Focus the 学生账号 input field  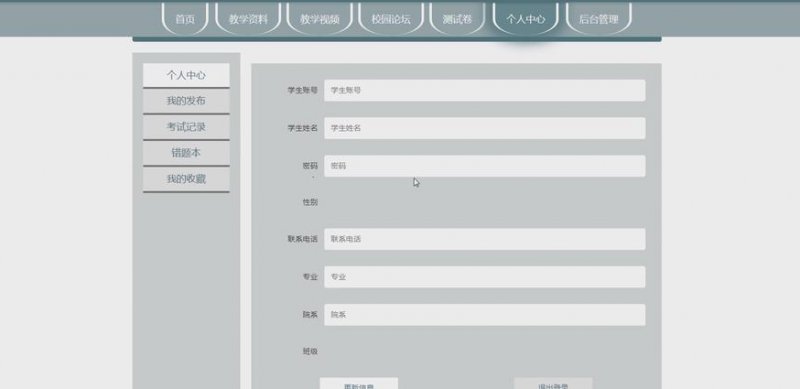[485, 90]
